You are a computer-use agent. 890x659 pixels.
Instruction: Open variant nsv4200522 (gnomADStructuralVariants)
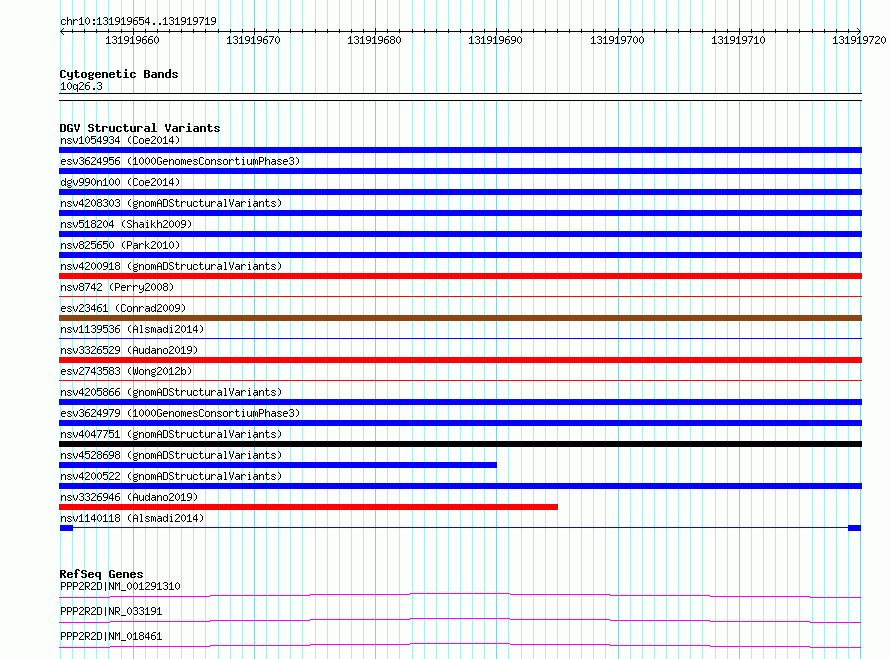[x=171, y=476]
